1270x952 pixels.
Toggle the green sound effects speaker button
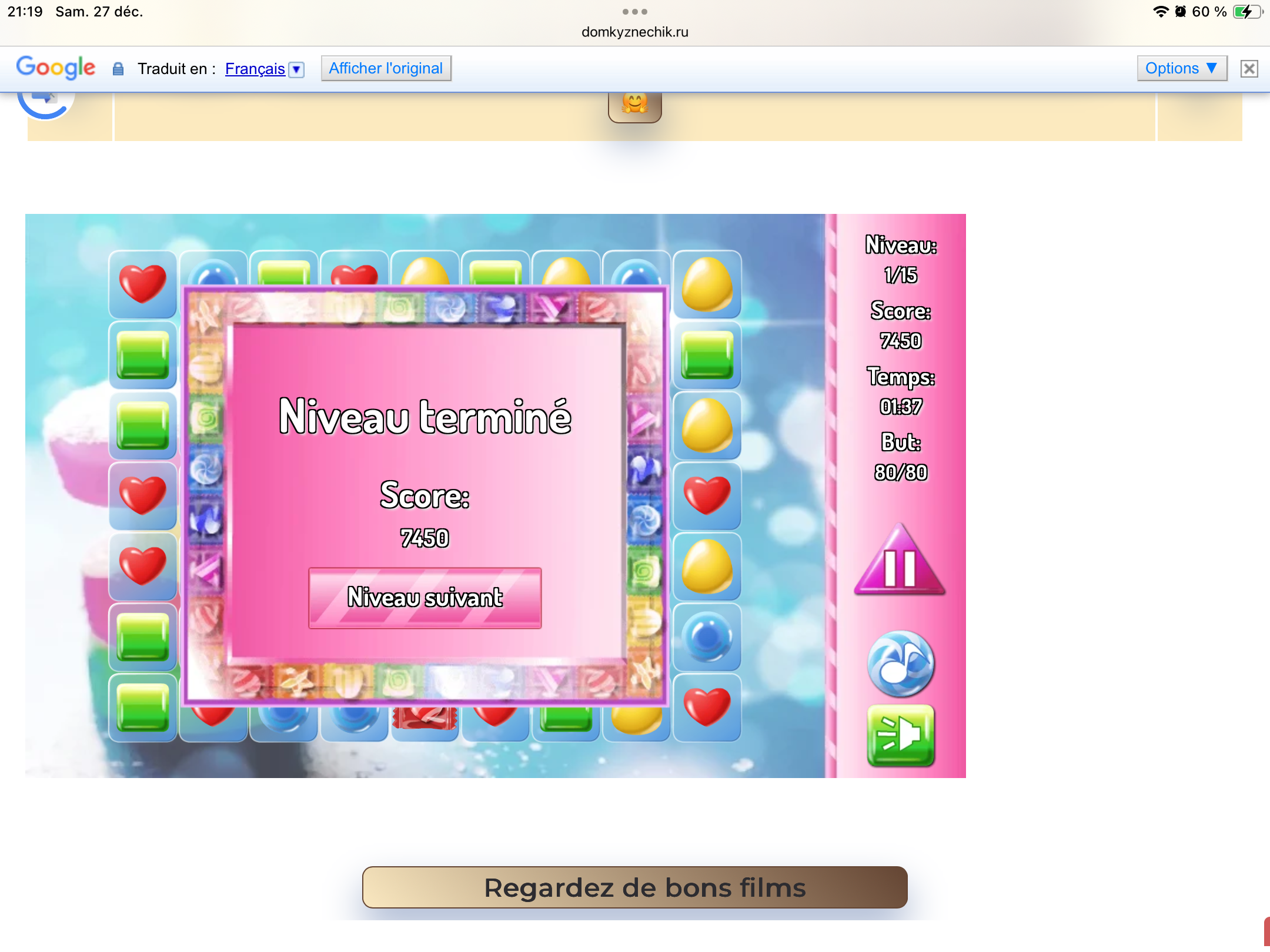[900, 735]
